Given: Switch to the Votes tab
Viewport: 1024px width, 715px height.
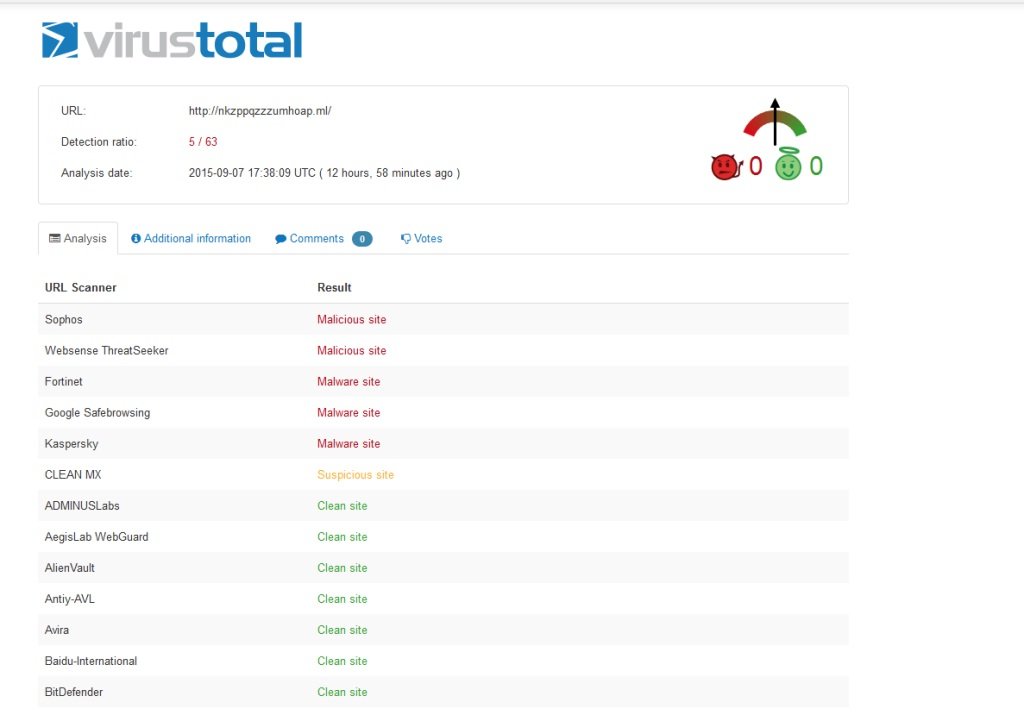Looking at the screenshot, I should [421, 238].
